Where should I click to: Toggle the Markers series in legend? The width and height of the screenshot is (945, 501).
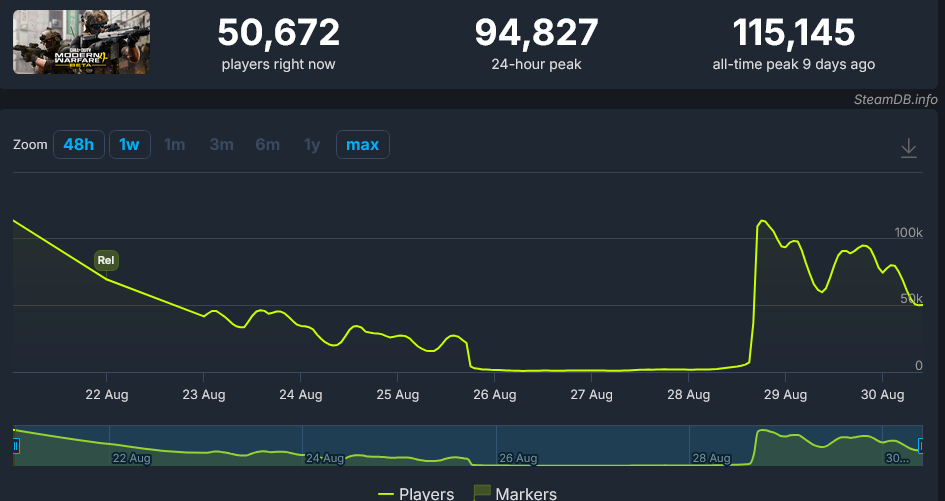point(516,494)
